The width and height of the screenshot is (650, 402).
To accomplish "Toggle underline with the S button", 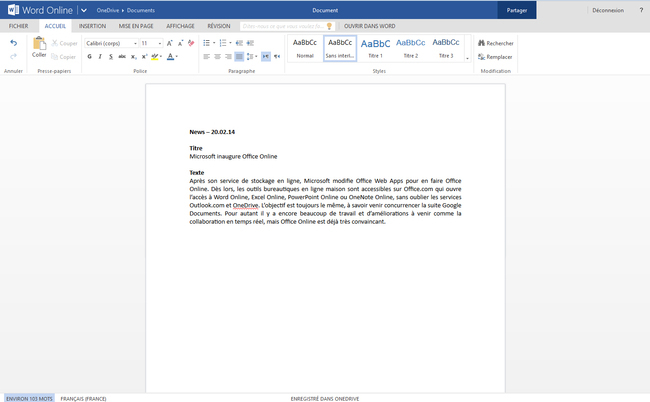I will (x=111, y=57).
